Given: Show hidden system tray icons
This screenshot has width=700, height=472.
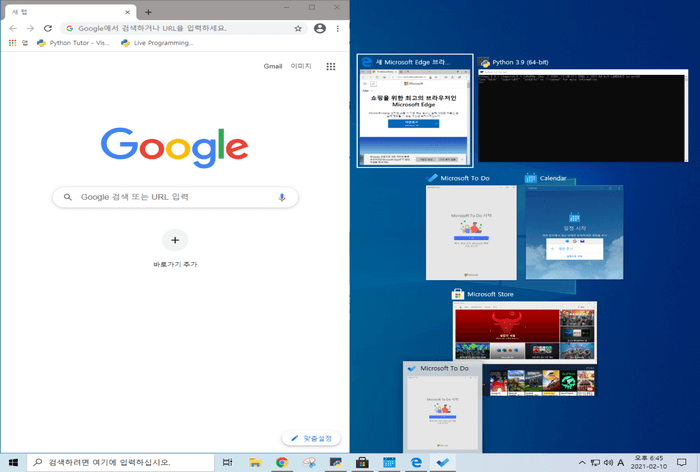Looking at the screenshot, I should (582, 463).
